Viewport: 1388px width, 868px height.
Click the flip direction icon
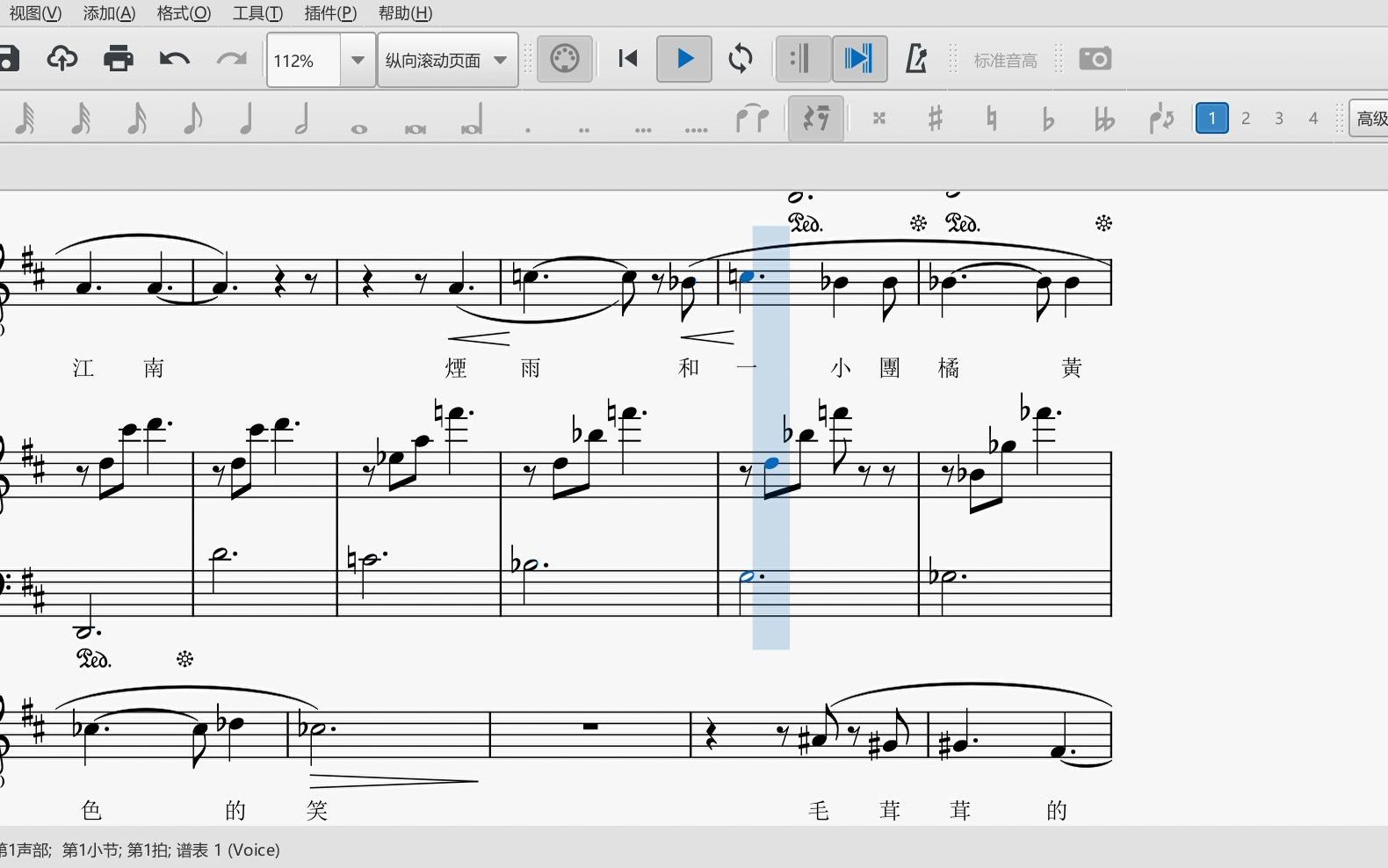(1161, 118)
